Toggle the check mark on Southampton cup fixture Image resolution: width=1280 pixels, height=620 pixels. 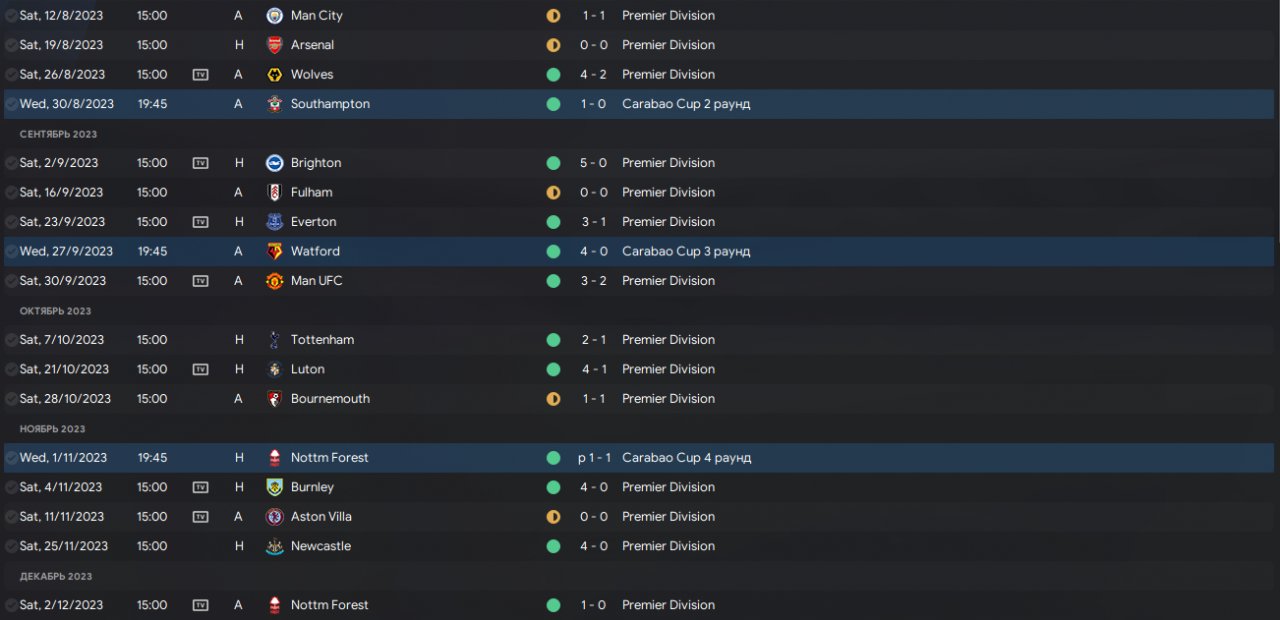tap(11, 104)
